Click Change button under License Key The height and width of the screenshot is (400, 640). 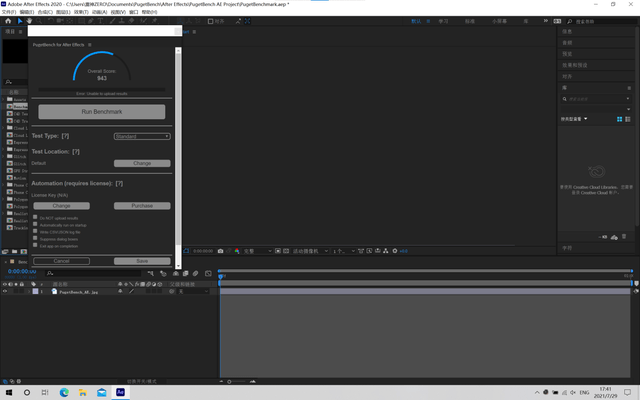tap(61, 206)
